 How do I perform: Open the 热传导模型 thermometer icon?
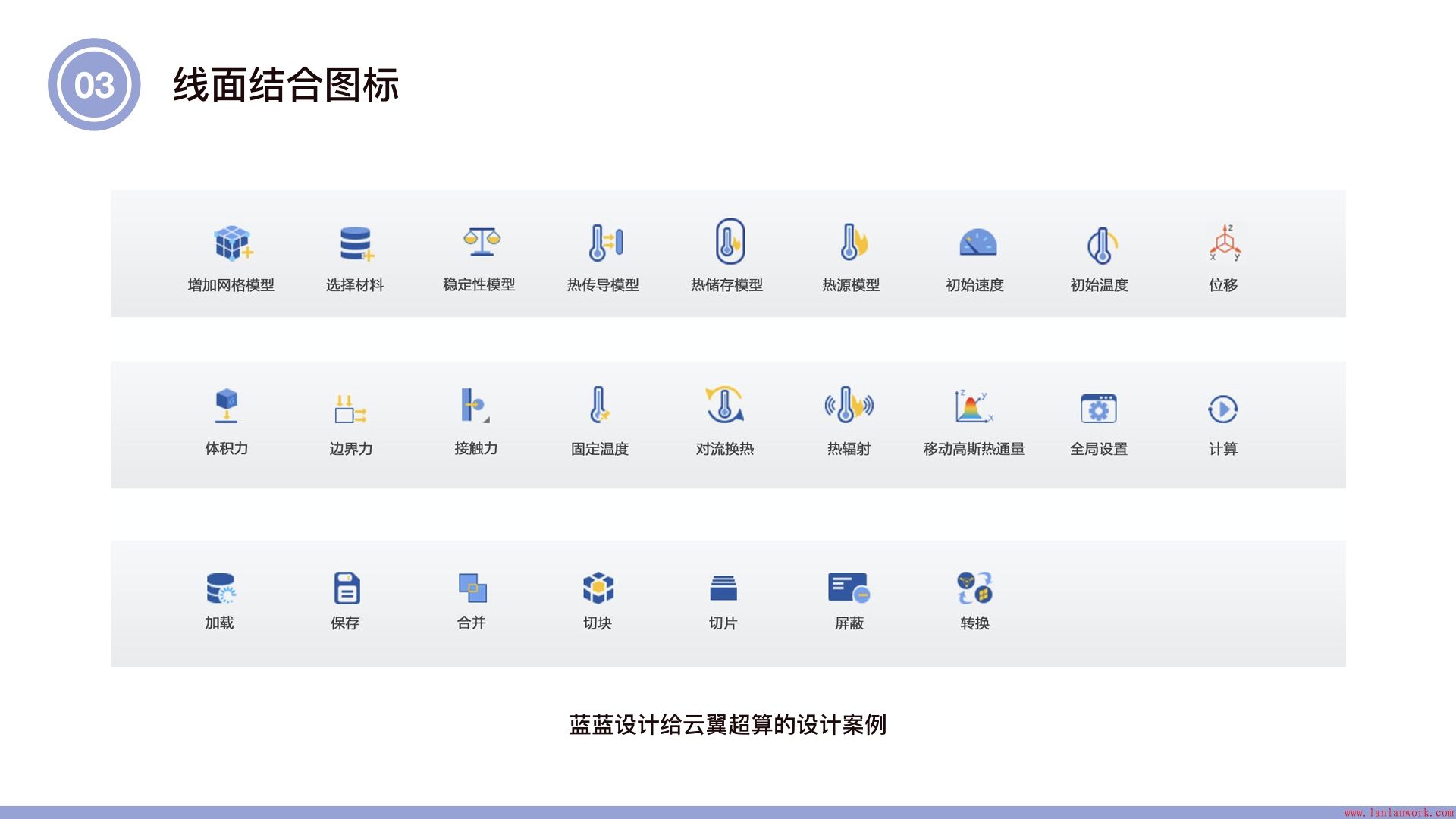[x=604, y=243]
